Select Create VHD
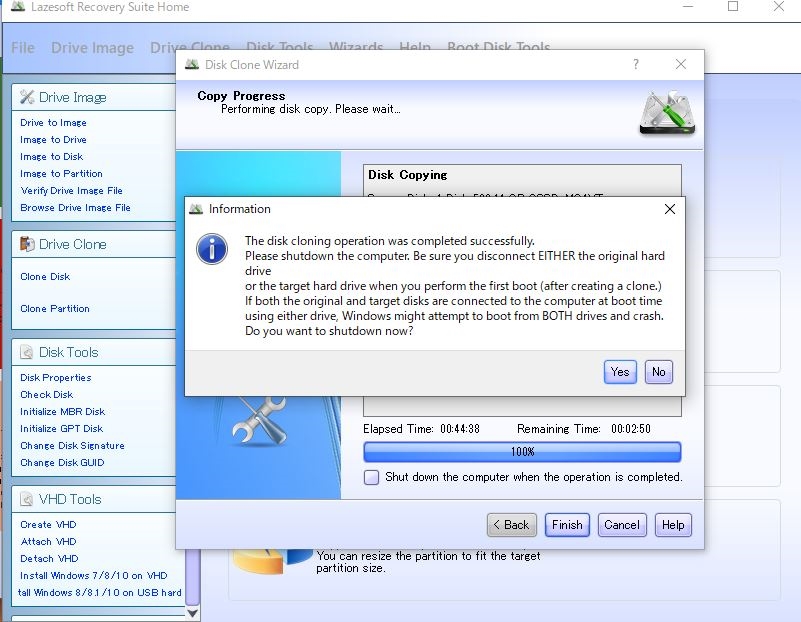This screenshot has height=622, width=801. pyautogui.click(x=48, y=524)
